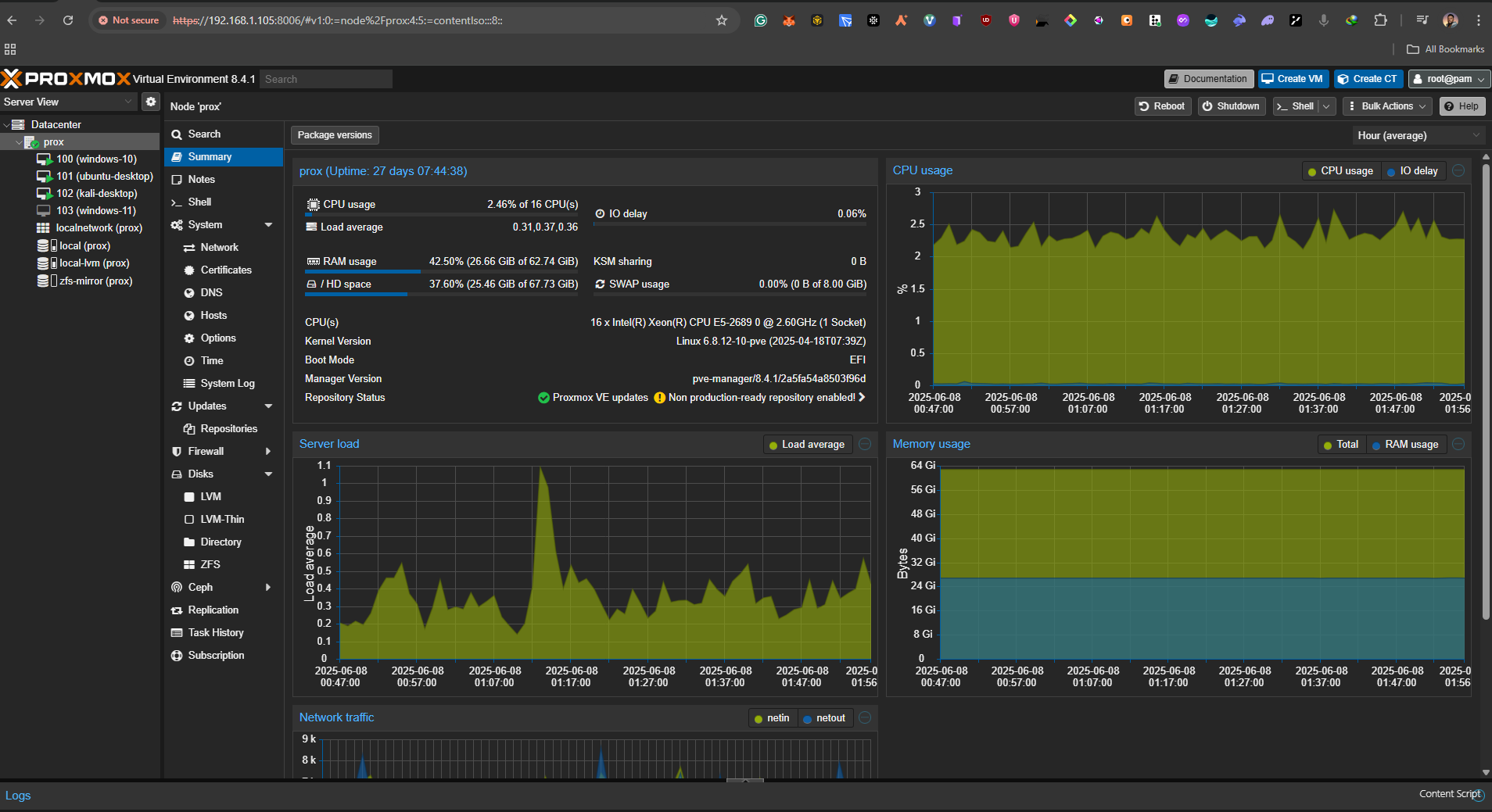Open the Network settings icon under System
This screenshot has width=1492, height=812.
pyautogui.click(x=188, y=247)
